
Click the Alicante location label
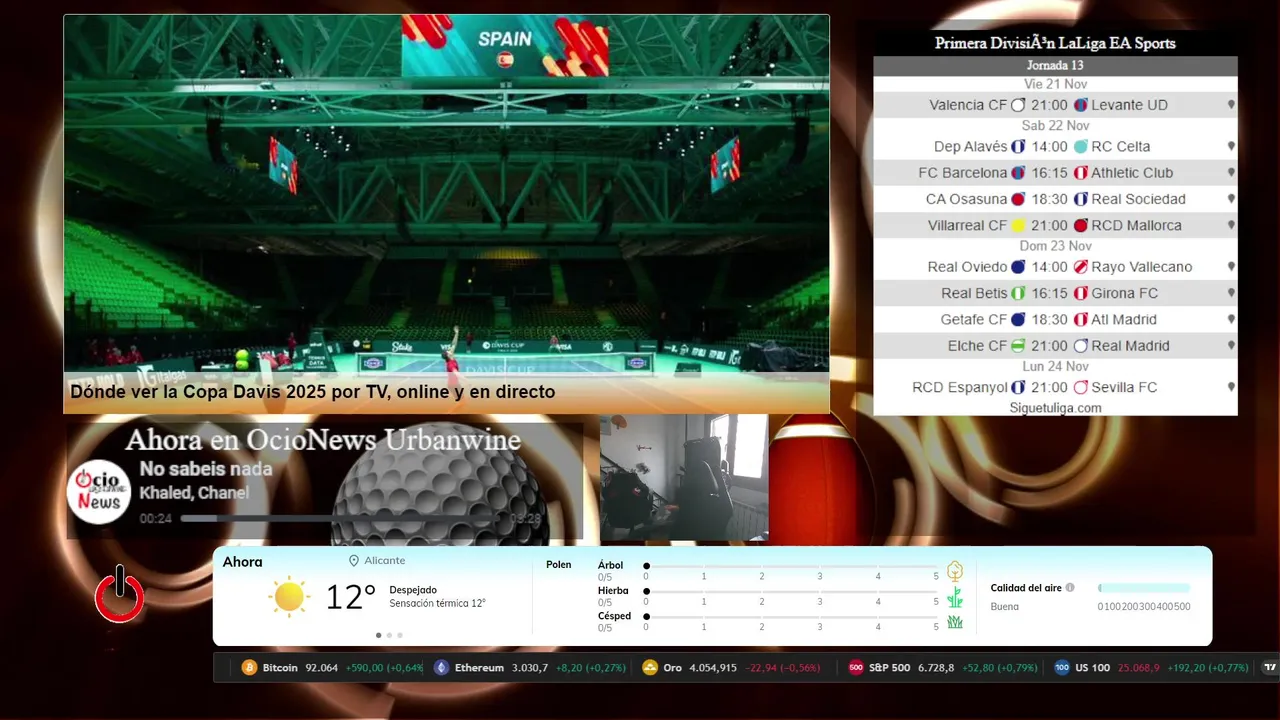pos(385,561)
